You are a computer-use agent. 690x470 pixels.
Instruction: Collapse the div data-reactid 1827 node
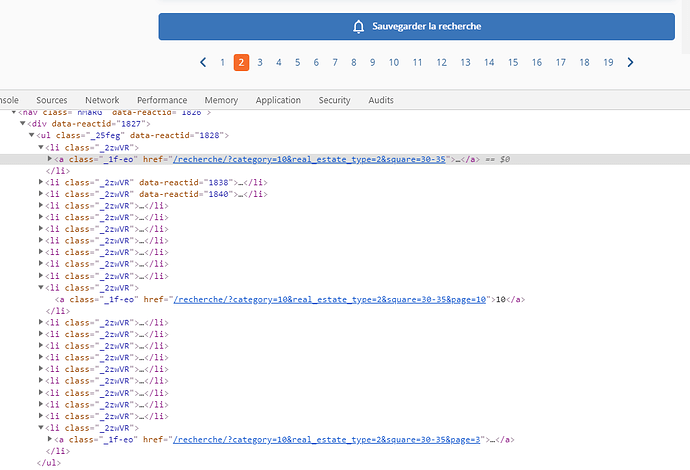pos(22,124)
